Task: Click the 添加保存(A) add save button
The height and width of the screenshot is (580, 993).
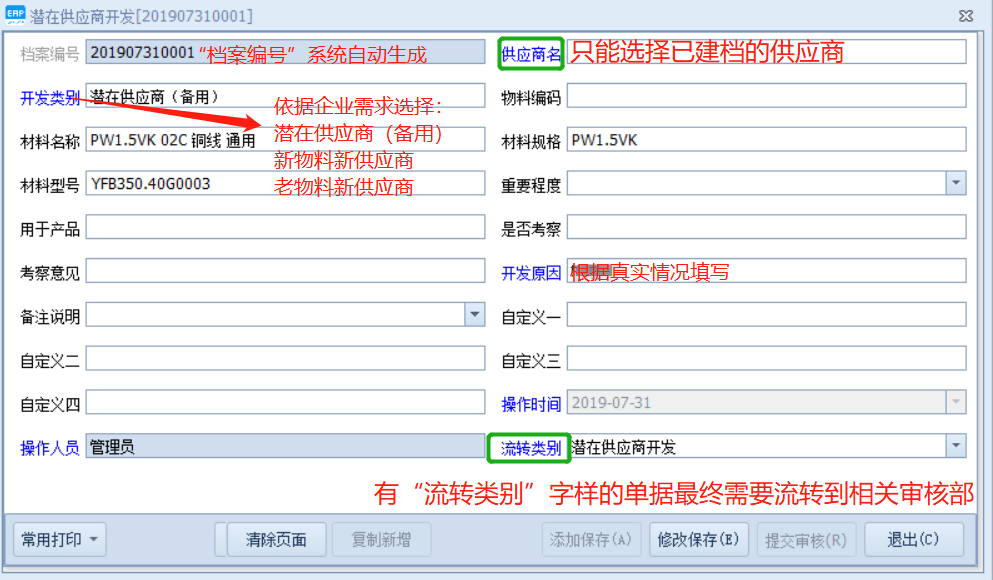Action: click(589, 539)
